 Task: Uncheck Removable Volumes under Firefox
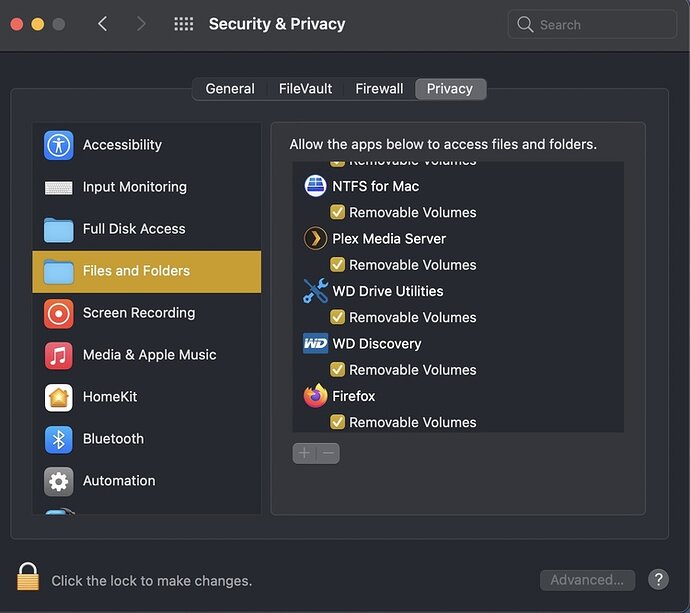[337, 422]
